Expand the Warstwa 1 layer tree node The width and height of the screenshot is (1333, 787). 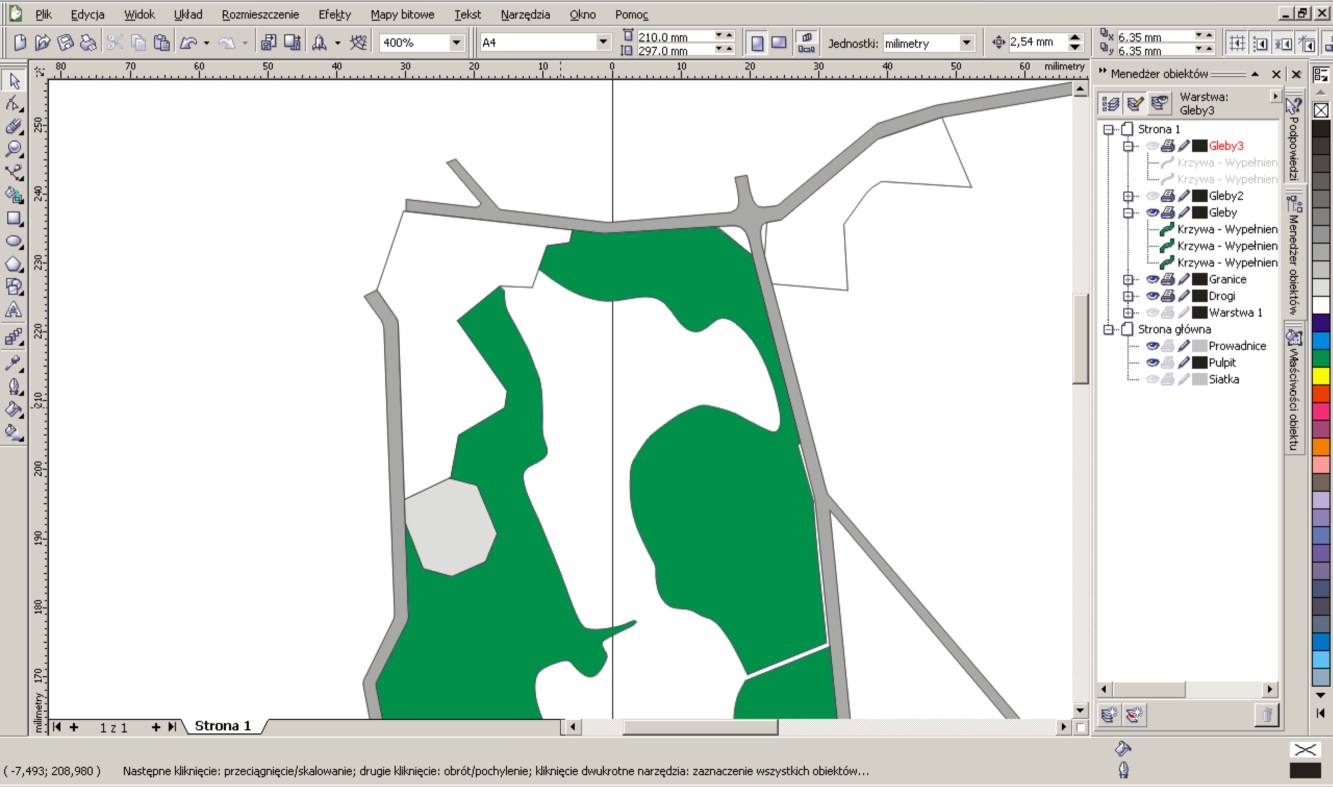coord(1128,313)
